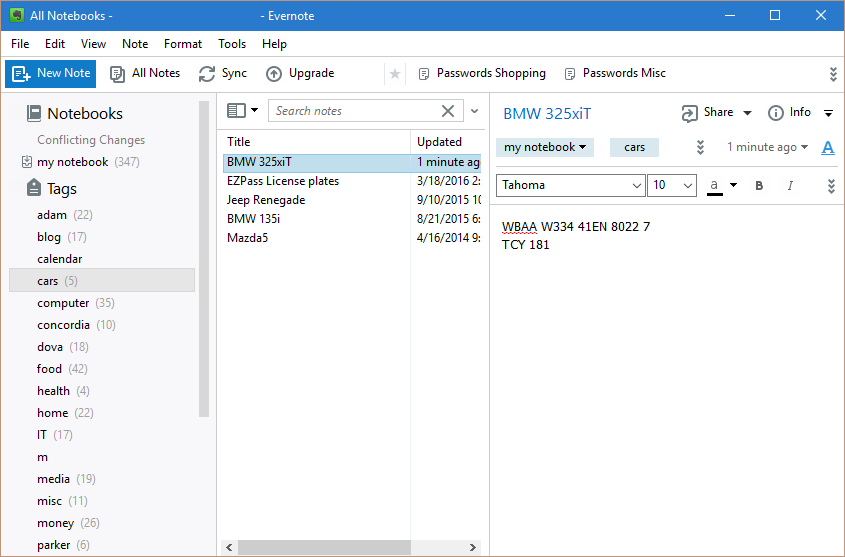
Task: Create a note with New Note button
Action: [51, 73]
